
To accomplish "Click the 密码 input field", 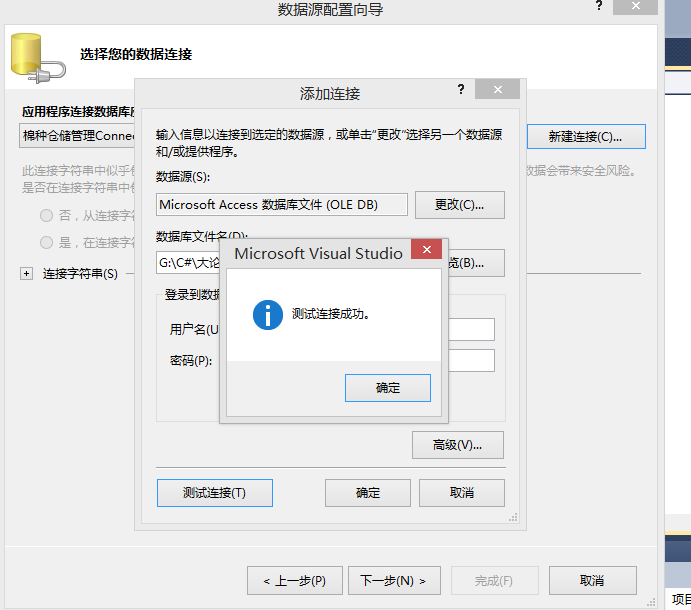I will pos(471,361).
